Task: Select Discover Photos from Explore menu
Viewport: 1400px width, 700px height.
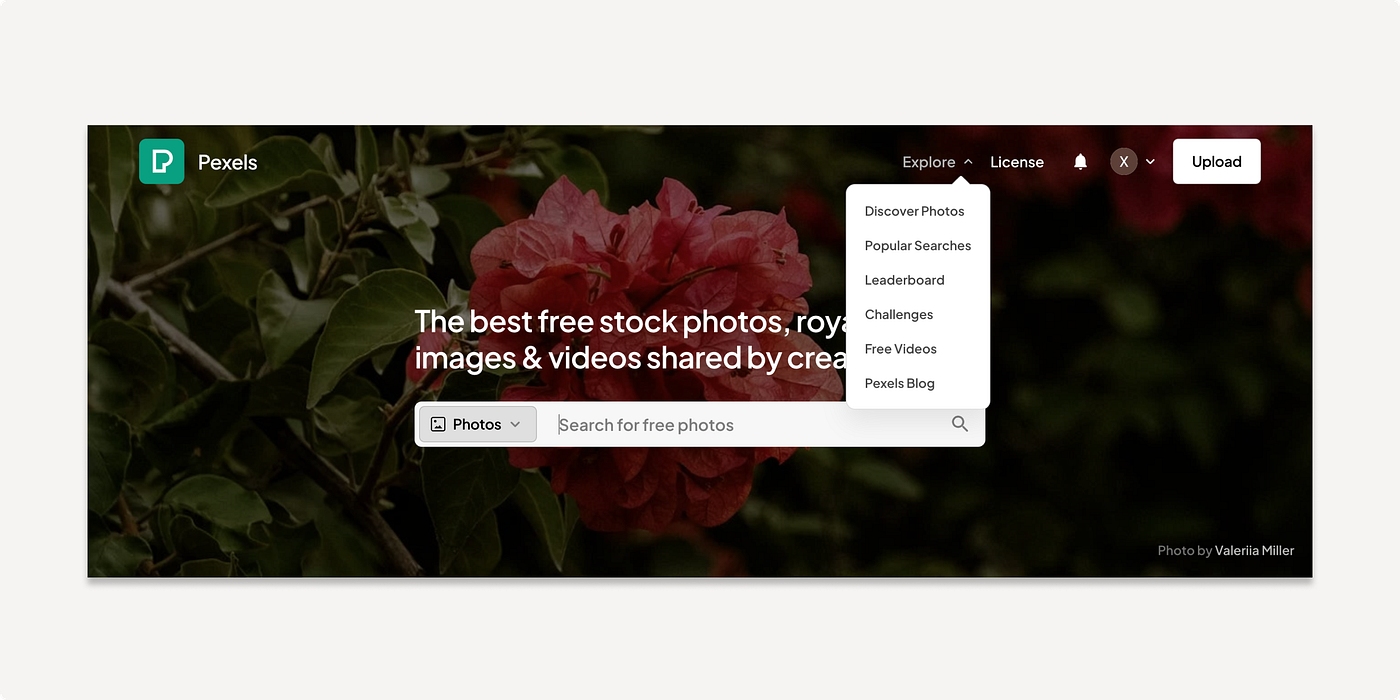Action: click(915, 211)
